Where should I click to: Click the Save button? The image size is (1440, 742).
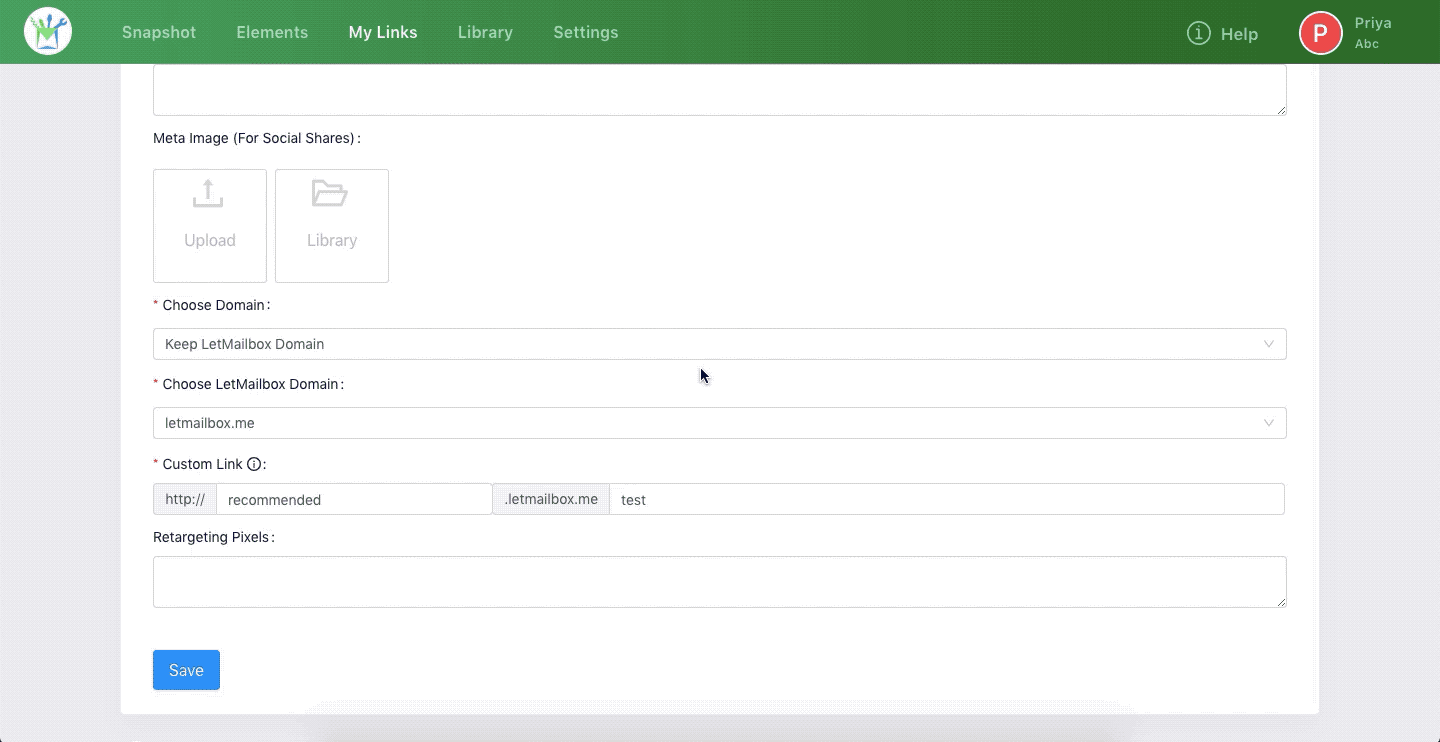pos(186,670)
